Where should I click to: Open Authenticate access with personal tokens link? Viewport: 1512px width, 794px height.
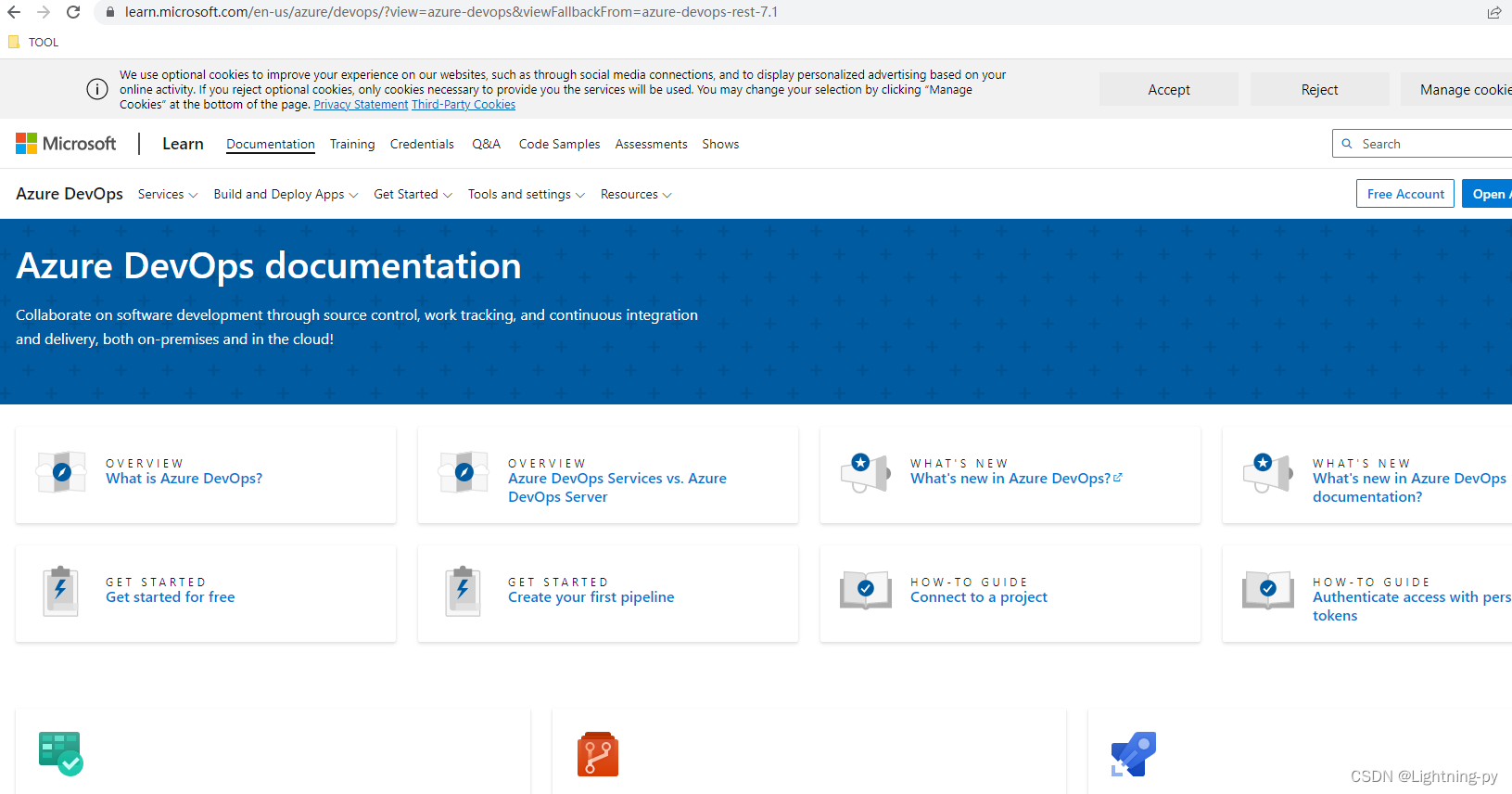click(x=1412, y=607)
